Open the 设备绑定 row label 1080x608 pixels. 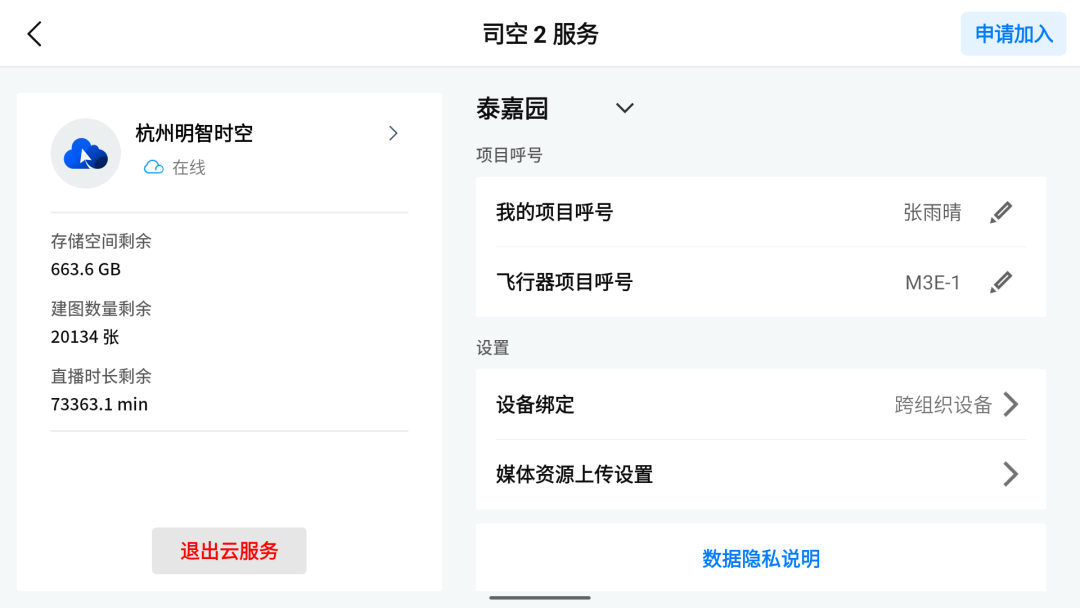click(x=535, y=405)
